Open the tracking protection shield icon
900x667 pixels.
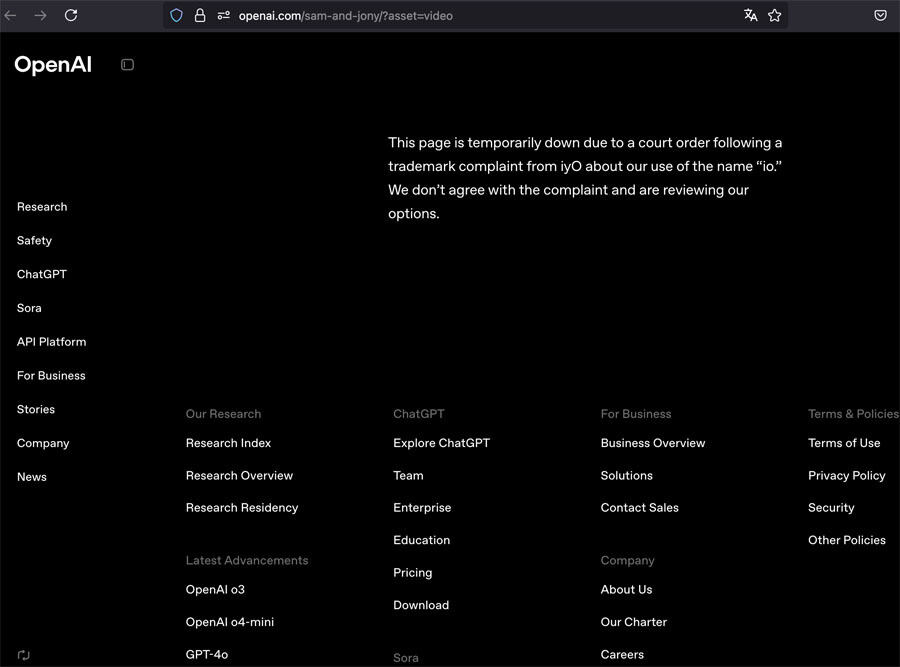click(176, 15)
